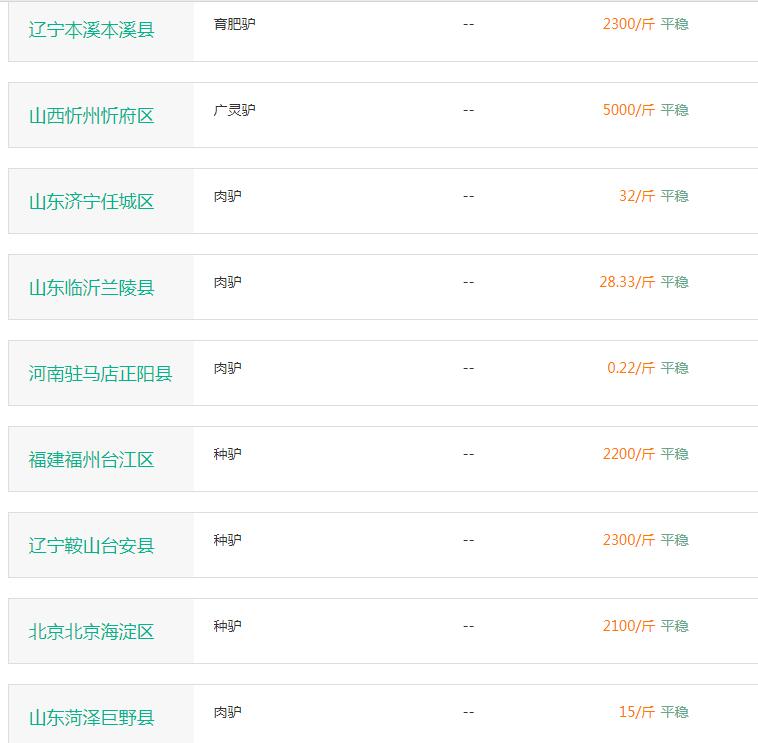Open the 辽宁本溪本溪县 location link
Viewport: 758px width, 743px height.
coord(91,30)
